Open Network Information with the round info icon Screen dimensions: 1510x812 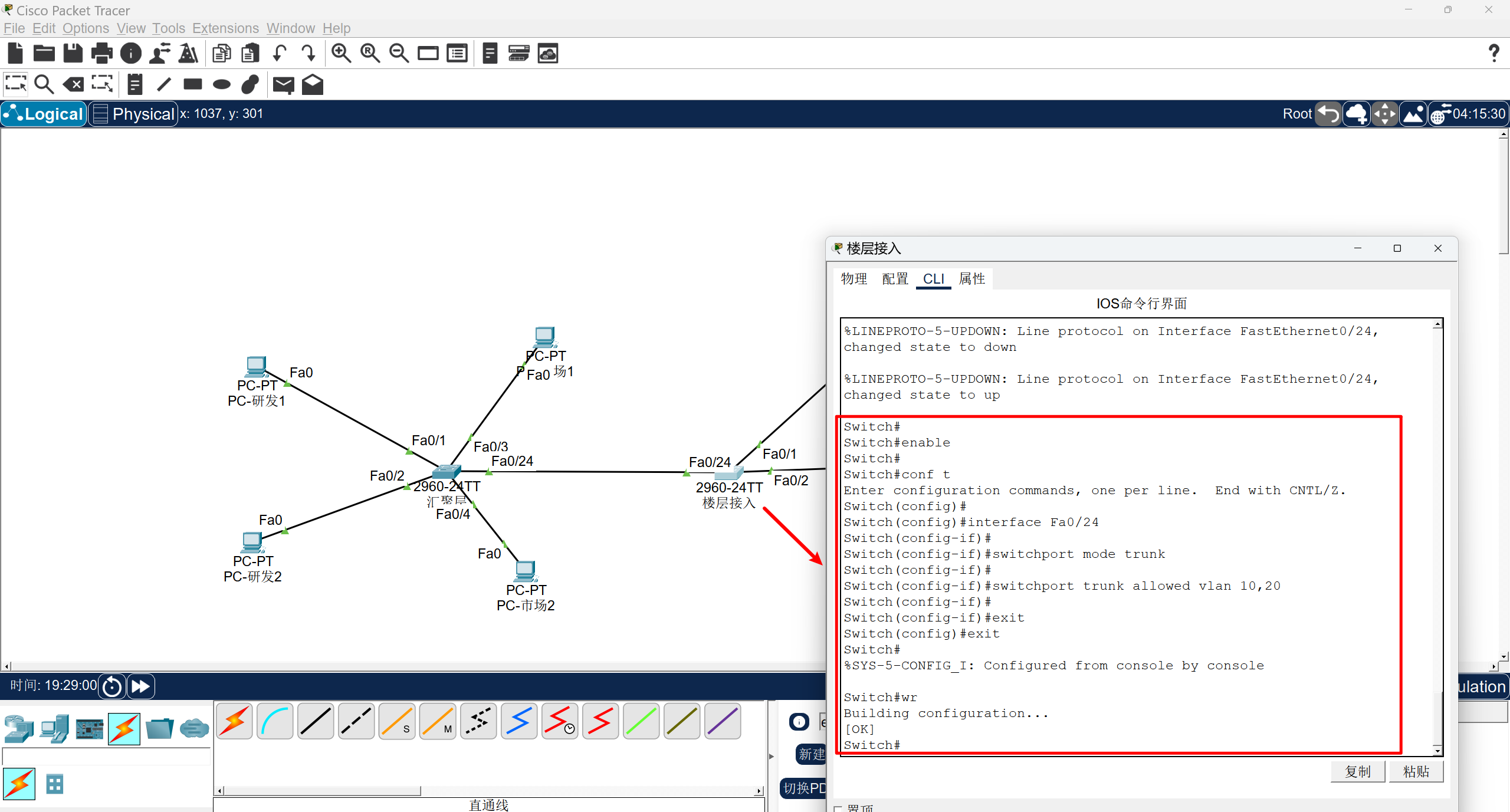tap(131, 54)
